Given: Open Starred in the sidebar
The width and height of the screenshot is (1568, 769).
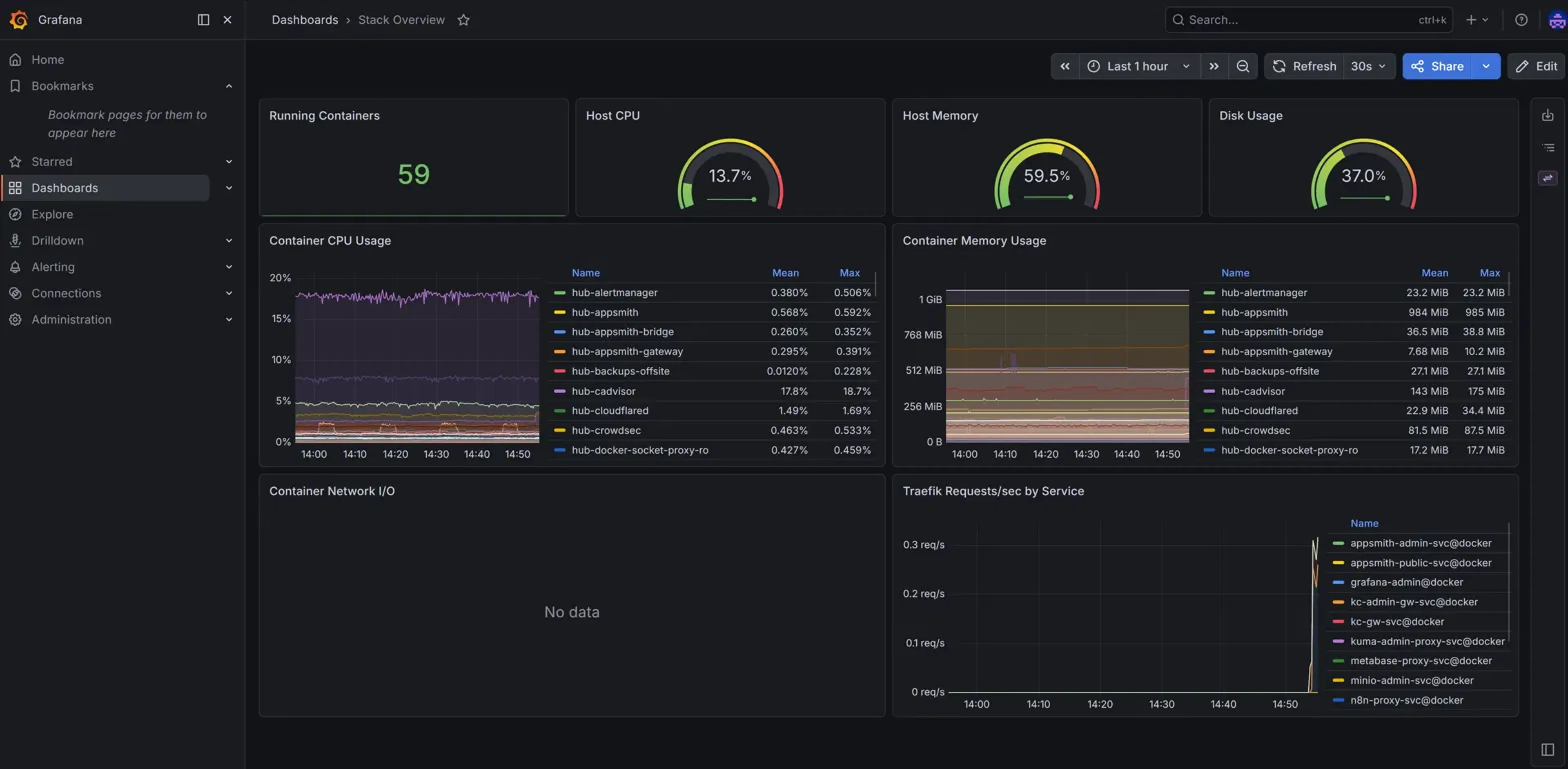Looking at the screenshot, I should (x=52, y=161).
